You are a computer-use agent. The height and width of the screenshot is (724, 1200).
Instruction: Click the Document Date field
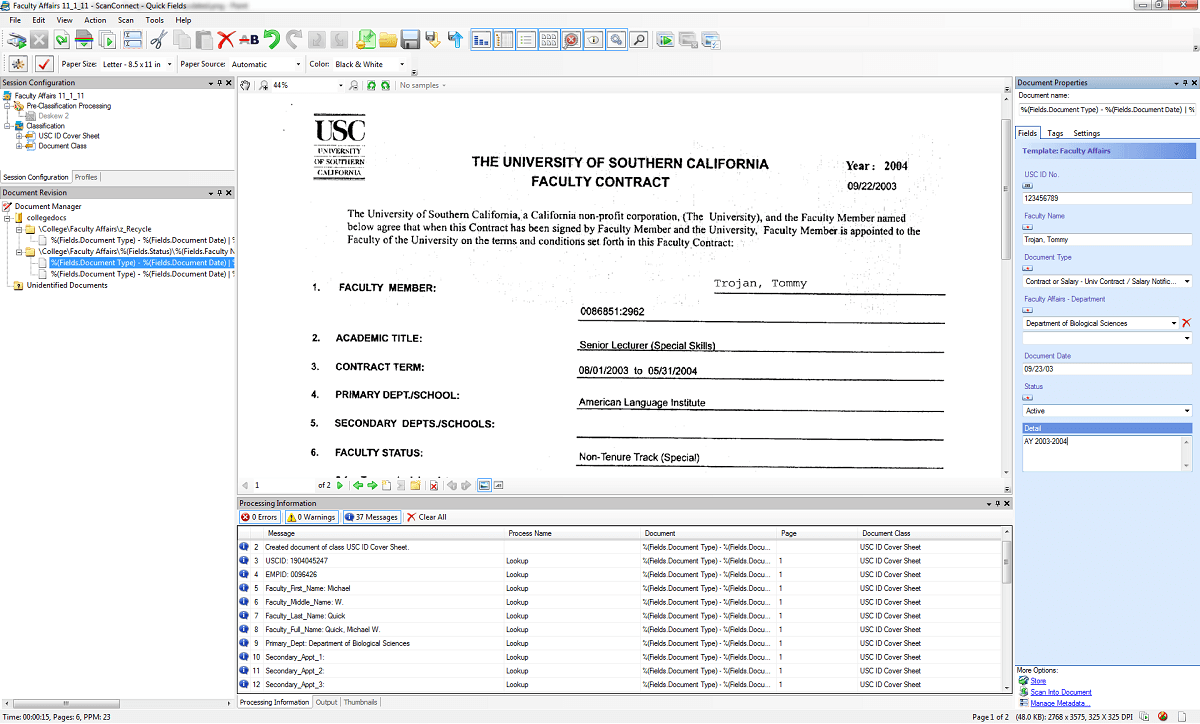click(1107, 369)
